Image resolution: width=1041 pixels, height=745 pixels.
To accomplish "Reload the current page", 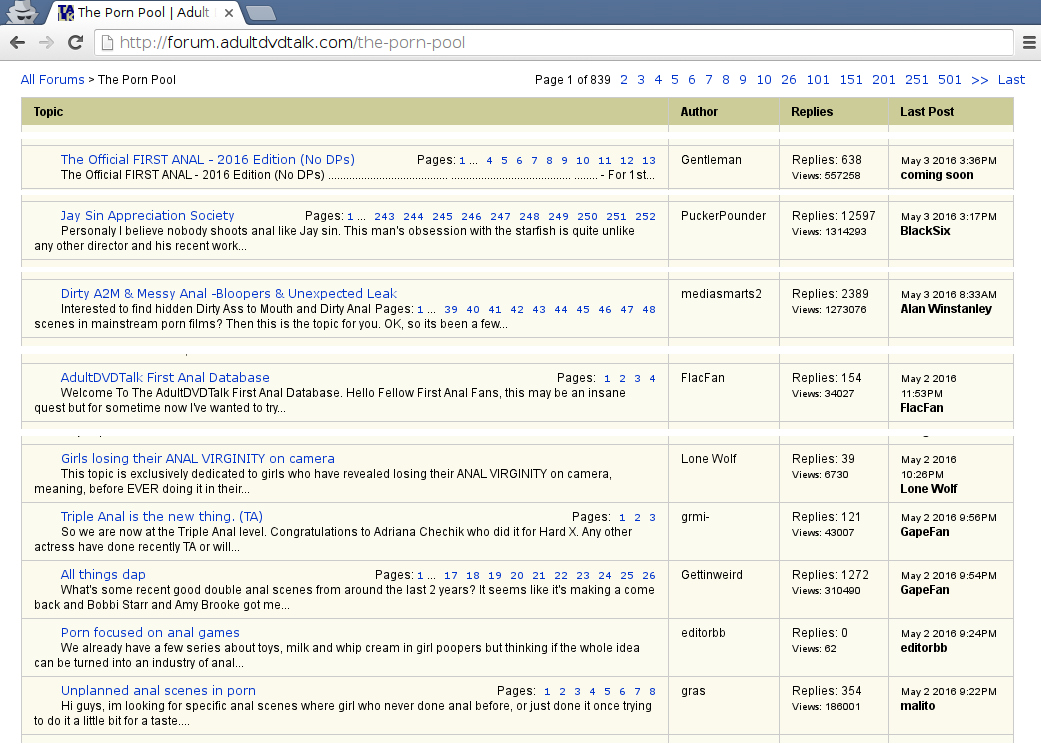I will coord(76,42).
